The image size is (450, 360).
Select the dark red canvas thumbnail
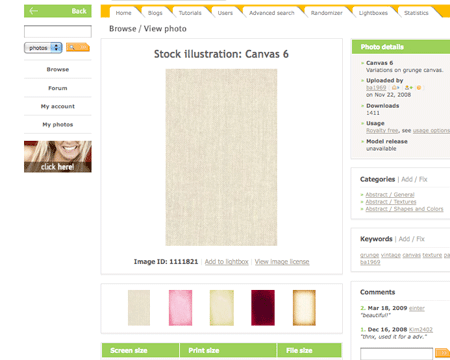[x=263, y=308]
